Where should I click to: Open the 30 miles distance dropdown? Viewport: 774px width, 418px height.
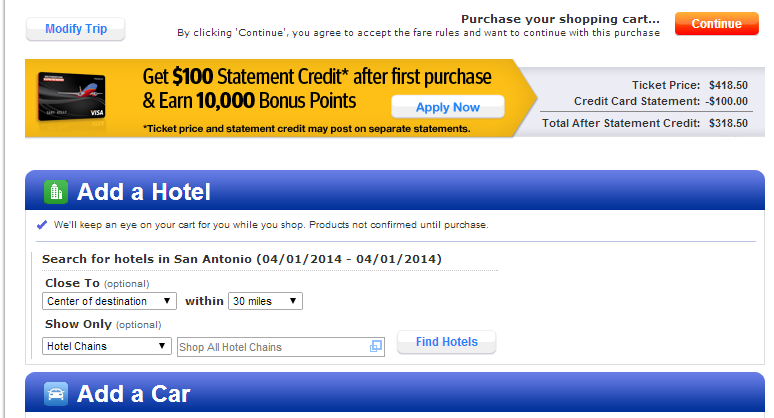pyautogui.click(x=265, y=301)
